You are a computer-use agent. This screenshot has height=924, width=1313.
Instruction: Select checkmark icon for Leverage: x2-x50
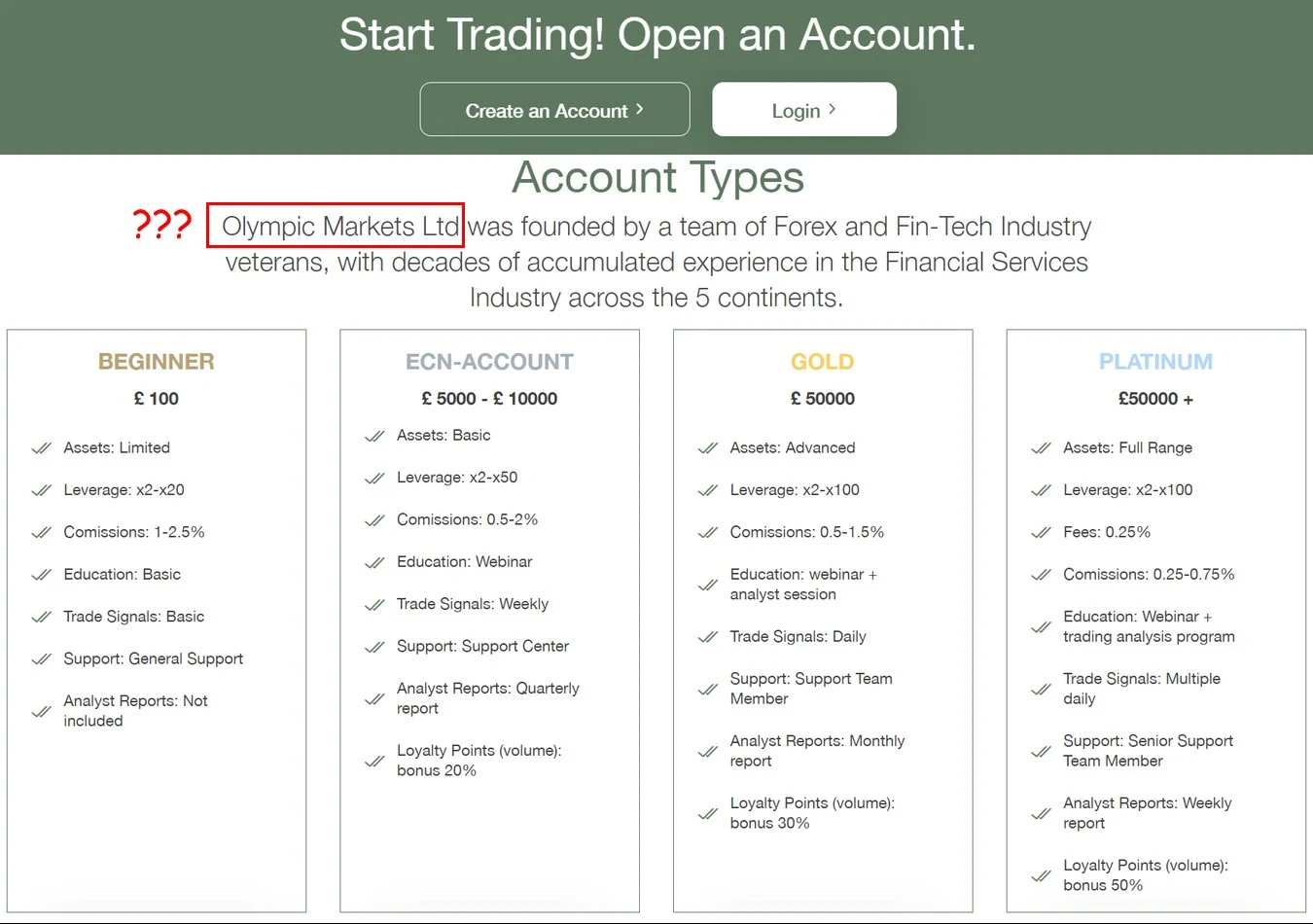coord(374,478)
